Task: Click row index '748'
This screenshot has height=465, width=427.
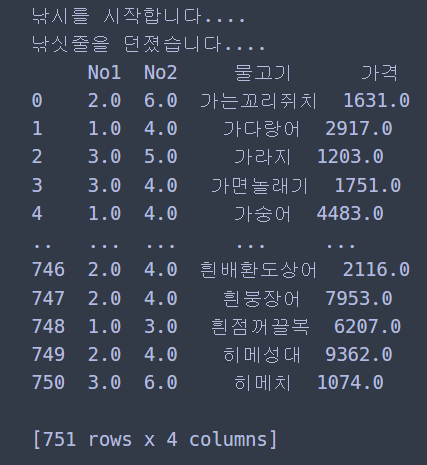Action: pos(48,326)
